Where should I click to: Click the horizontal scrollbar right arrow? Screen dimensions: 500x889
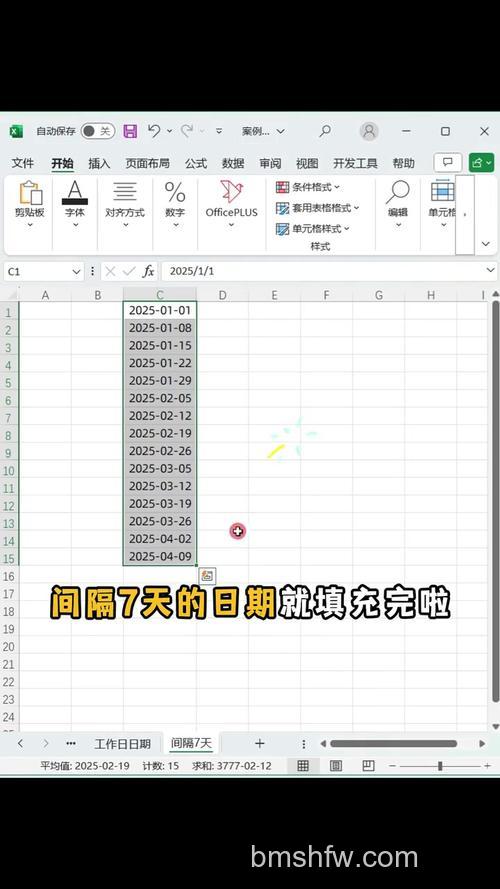pos(482,743)
